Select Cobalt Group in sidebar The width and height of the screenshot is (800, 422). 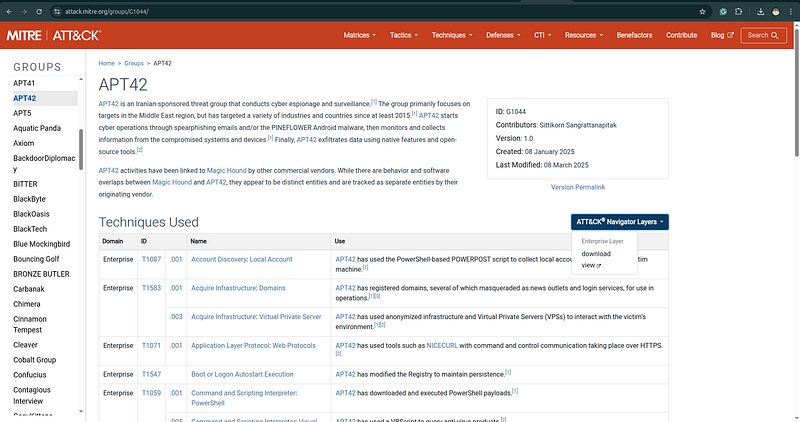click(35, 360)
